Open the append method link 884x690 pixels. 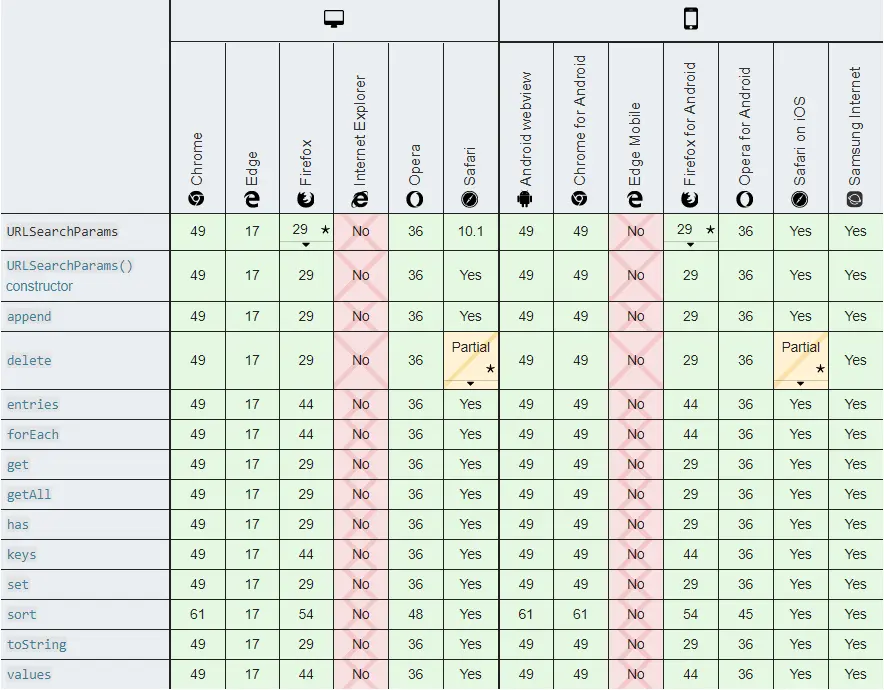pos(29,317)
